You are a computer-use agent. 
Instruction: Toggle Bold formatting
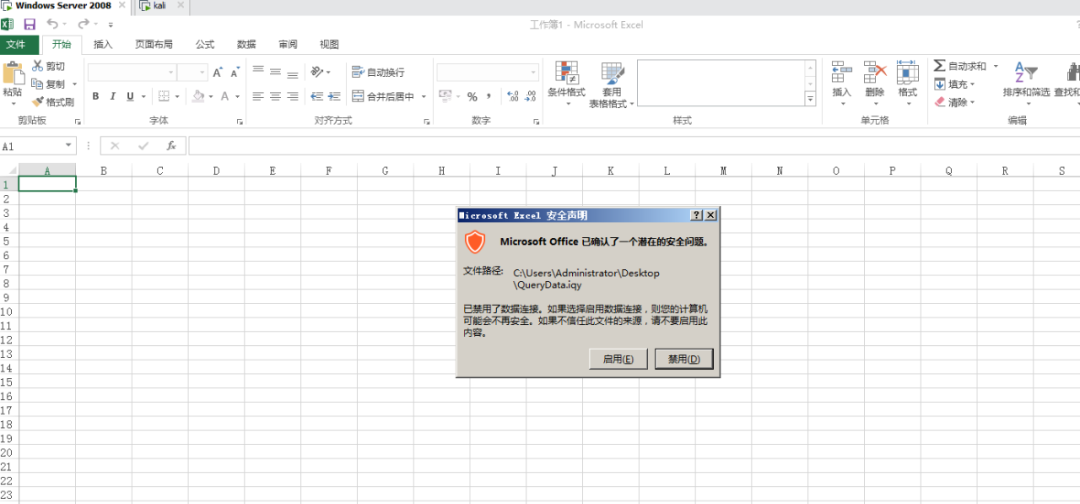[x=96, y=96]
